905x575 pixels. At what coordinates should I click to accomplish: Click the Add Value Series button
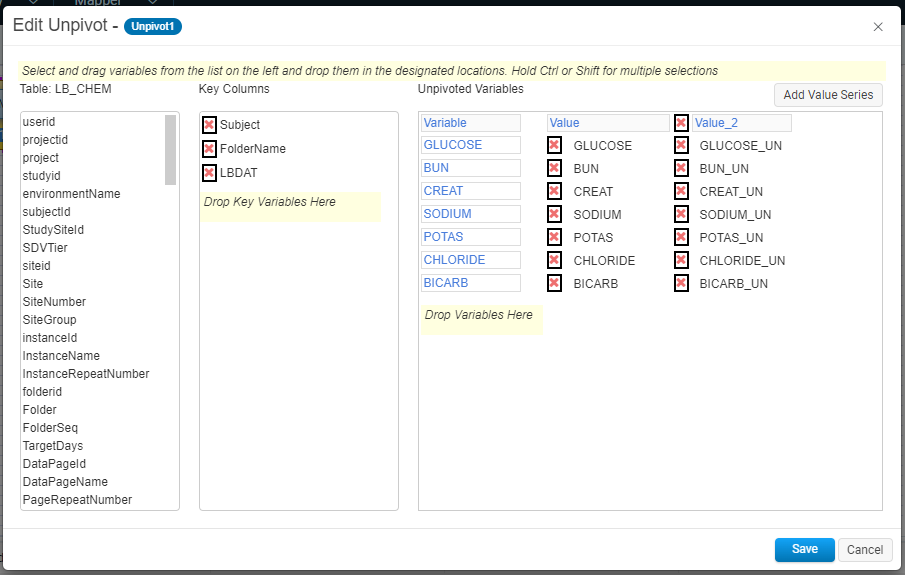(x=828, y=95)
